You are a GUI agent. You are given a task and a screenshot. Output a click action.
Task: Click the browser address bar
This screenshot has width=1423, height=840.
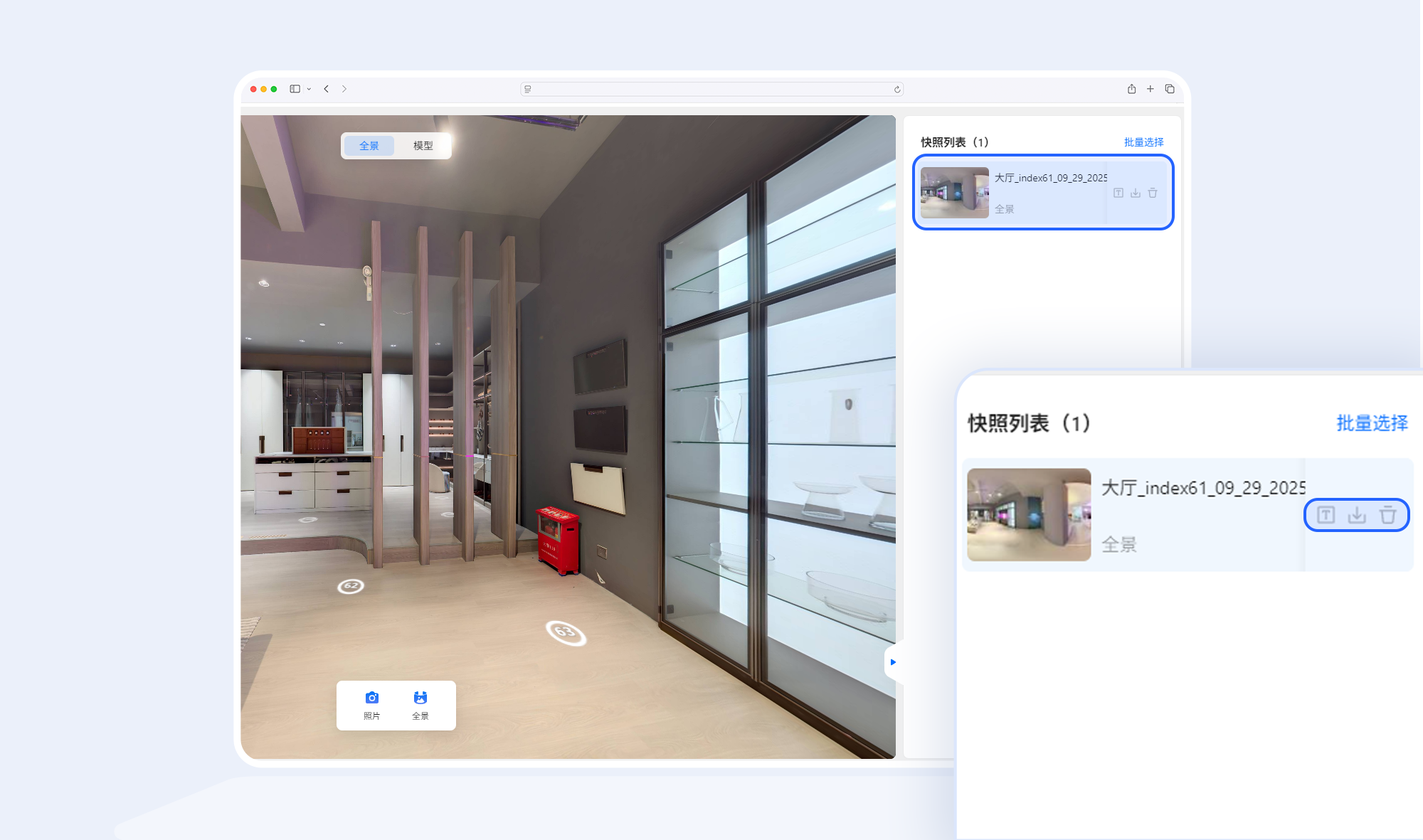(x=711, y=89)
